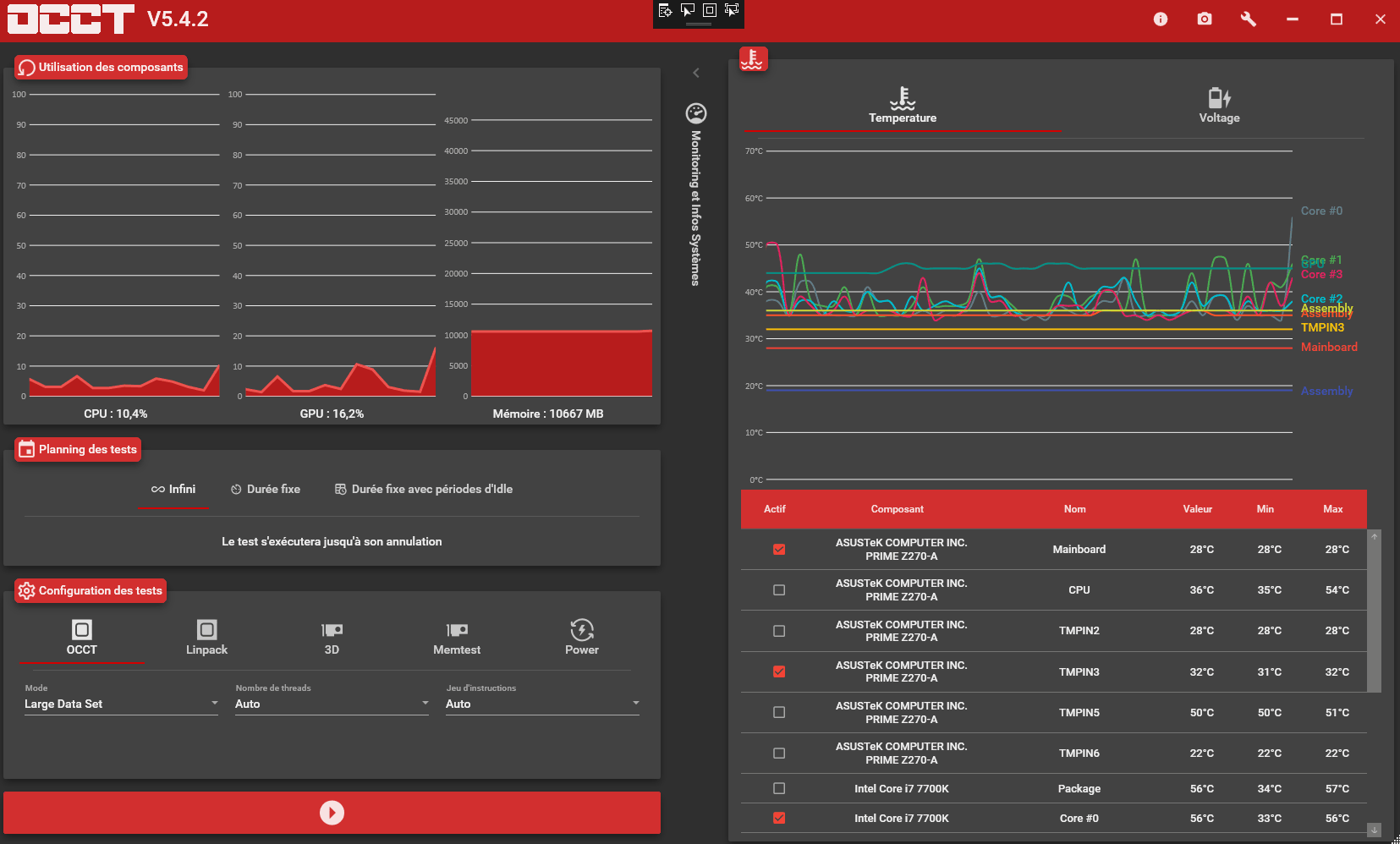Open the Mode dropdown showing Large Data Set
Viewport: 1400px width, 844px height.
121,704
